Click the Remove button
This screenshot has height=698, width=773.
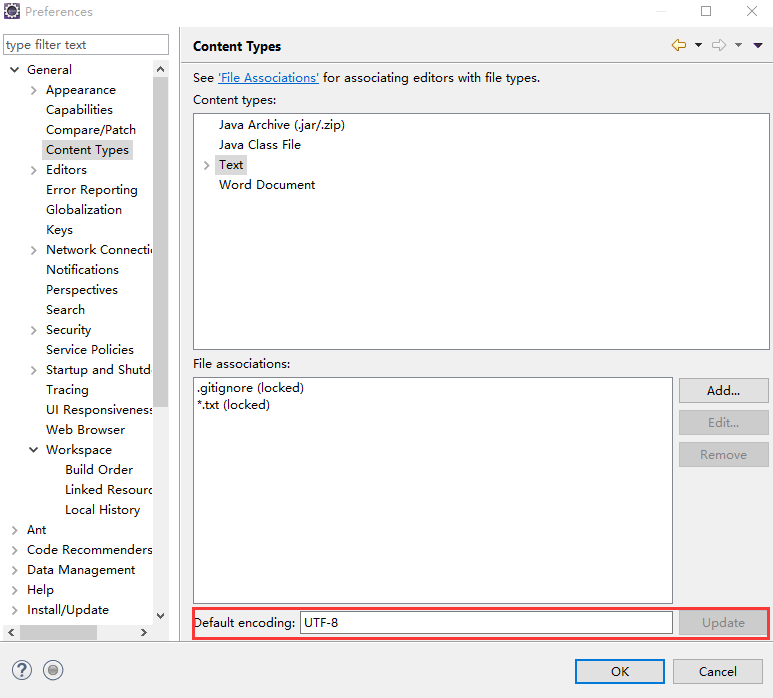[723, 454]
